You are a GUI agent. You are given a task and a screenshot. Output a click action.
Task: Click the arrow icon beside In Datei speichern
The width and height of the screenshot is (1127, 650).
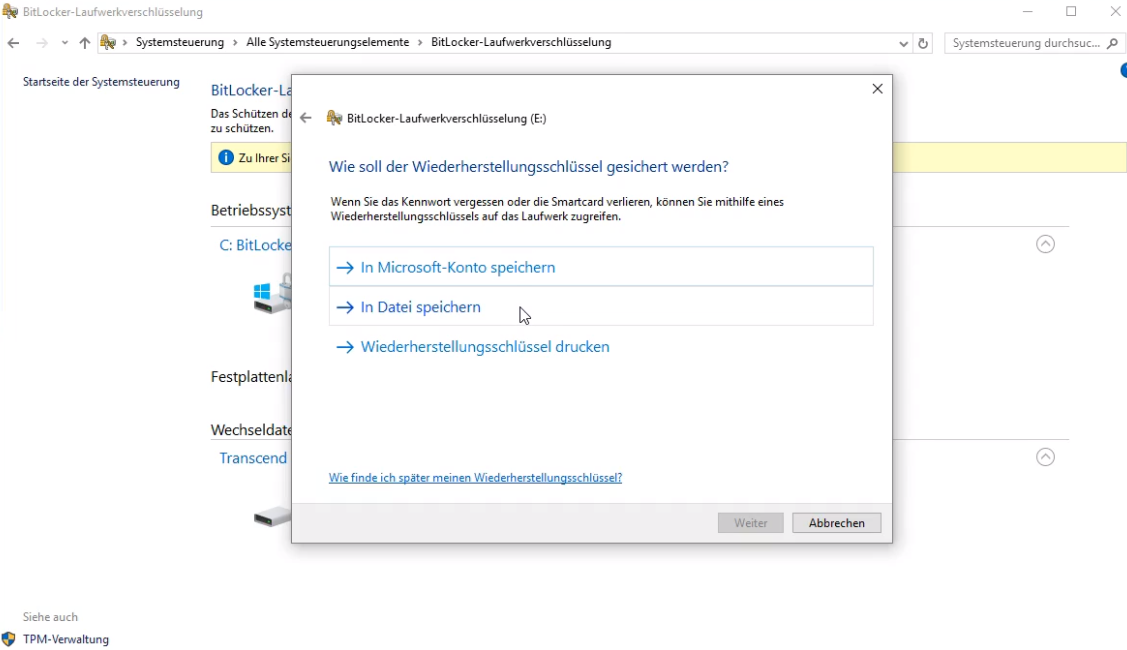coord(345,307)
